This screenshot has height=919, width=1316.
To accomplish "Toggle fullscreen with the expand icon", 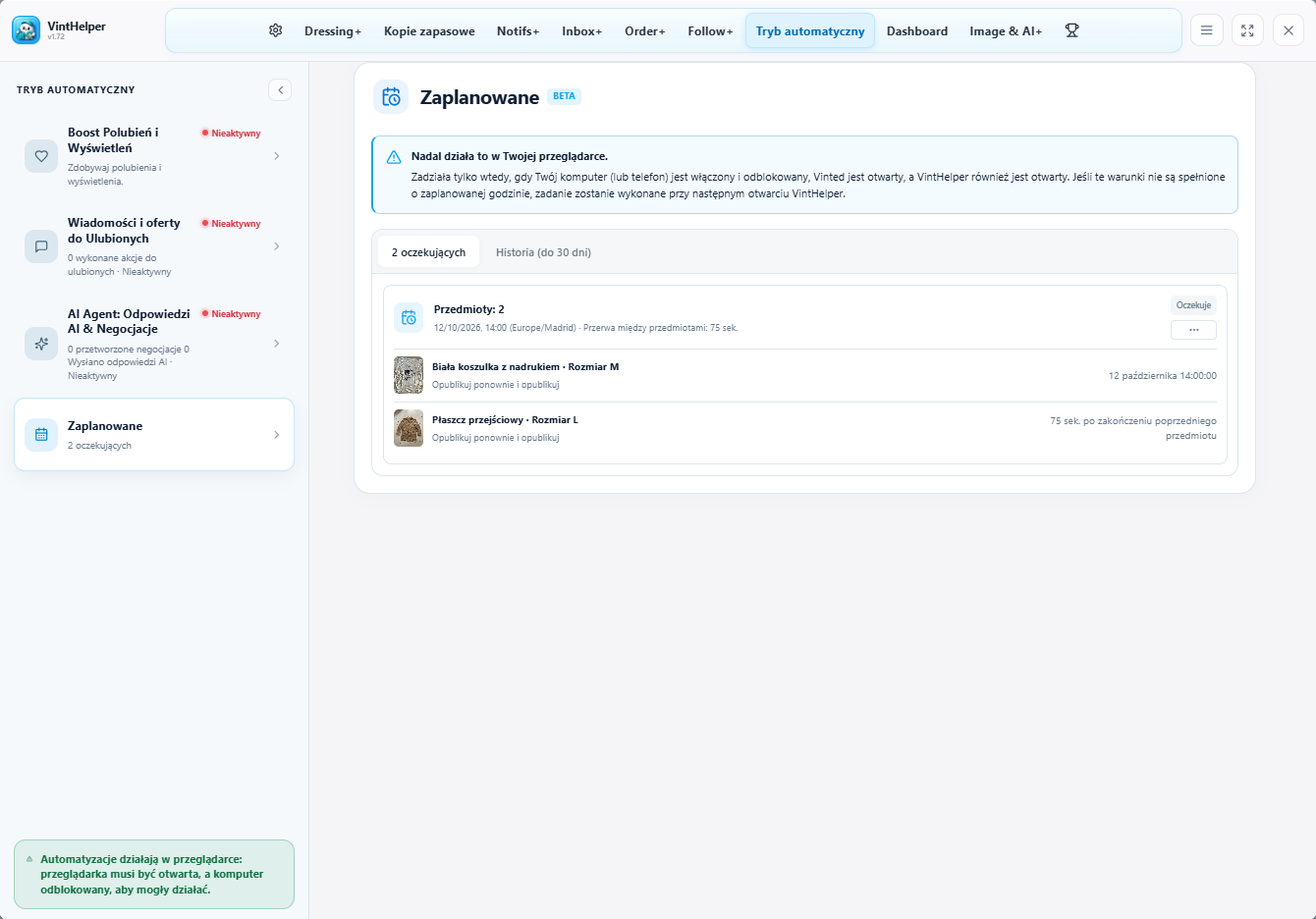I will 1247,30.
